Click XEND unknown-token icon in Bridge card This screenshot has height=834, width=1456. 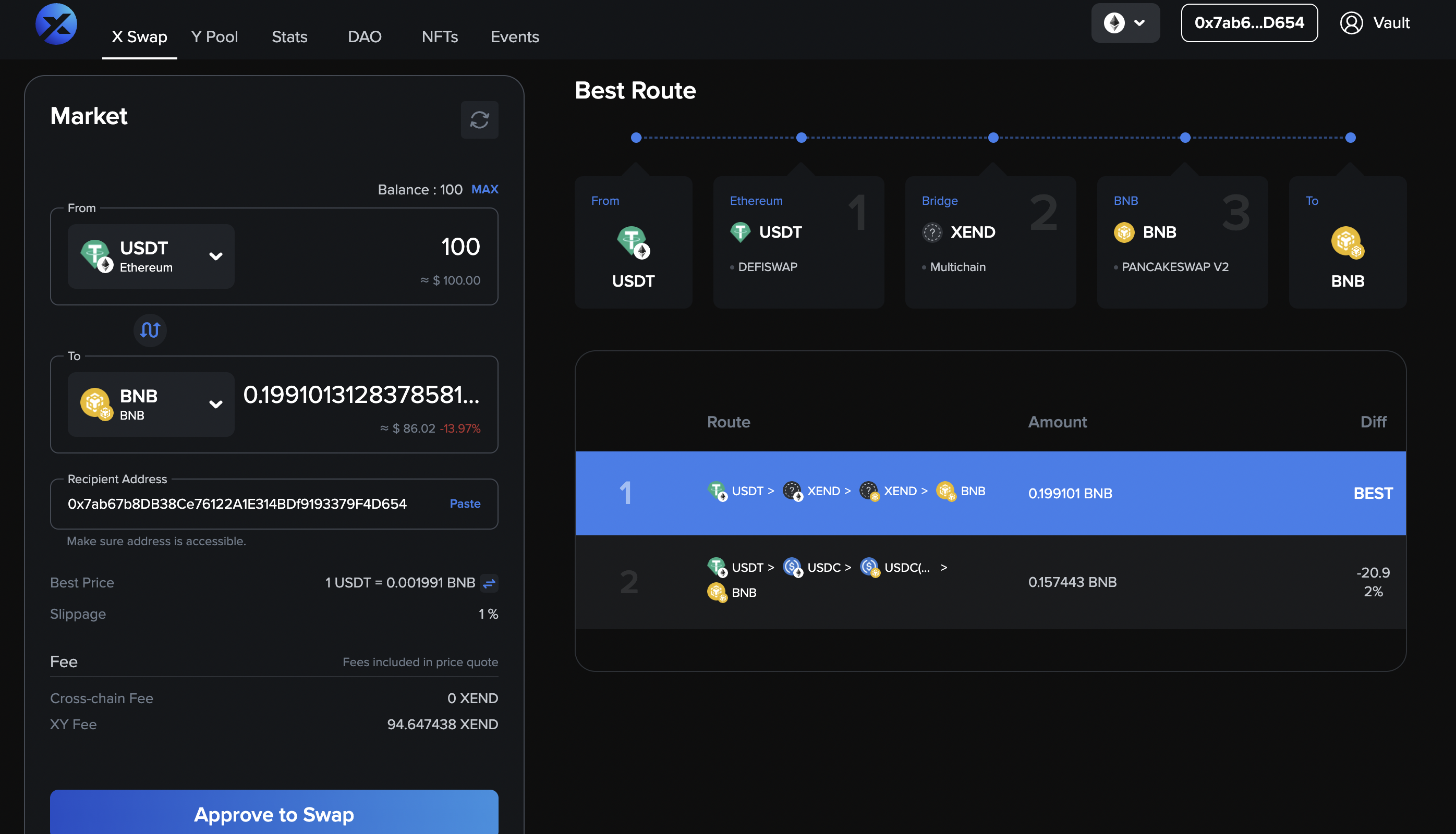click(x=932, y=232)
